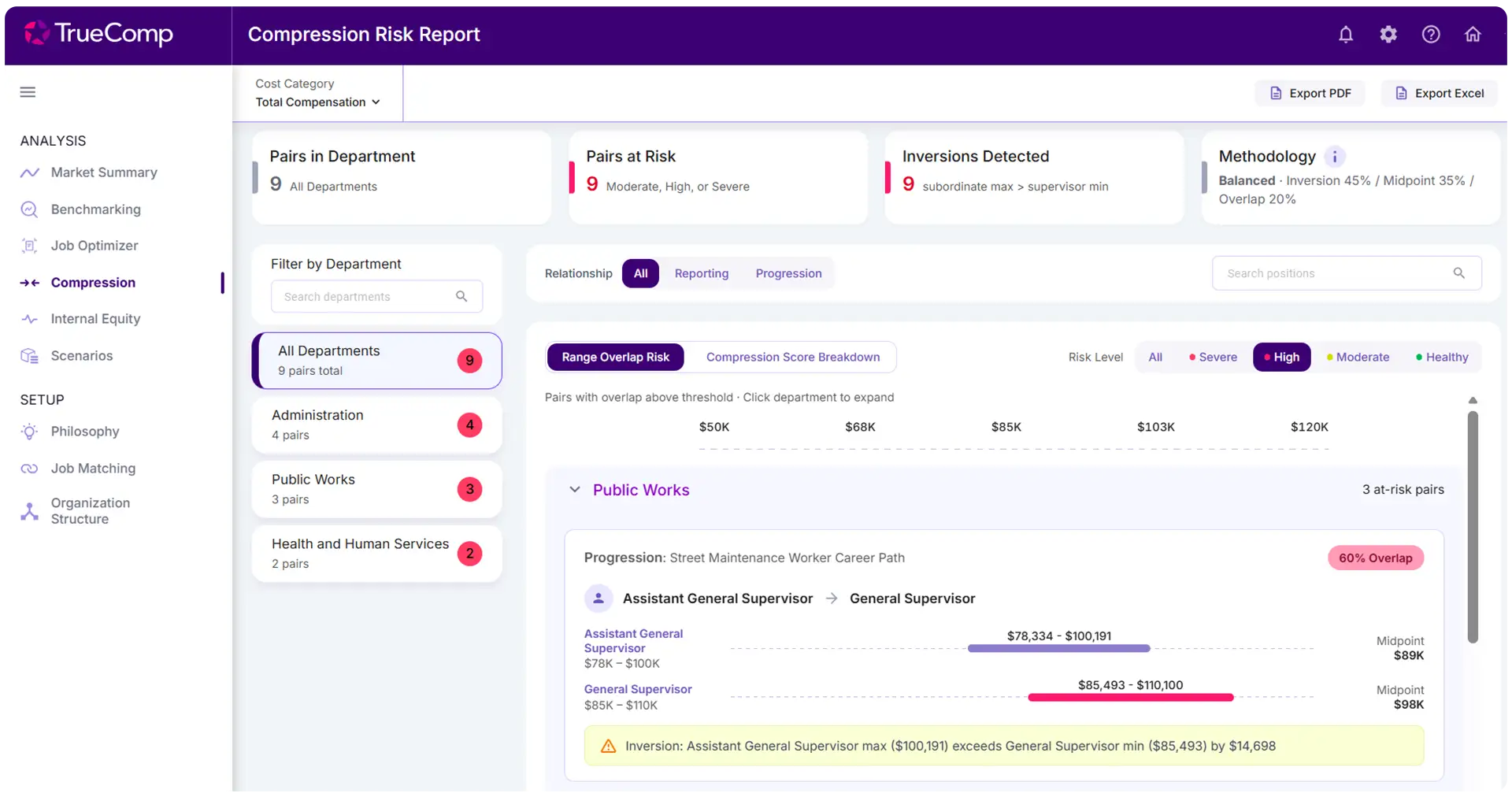Screen dimensions: 1512x797
Task: Collapse the Public Works section chevron
Action: pos(575,490)
